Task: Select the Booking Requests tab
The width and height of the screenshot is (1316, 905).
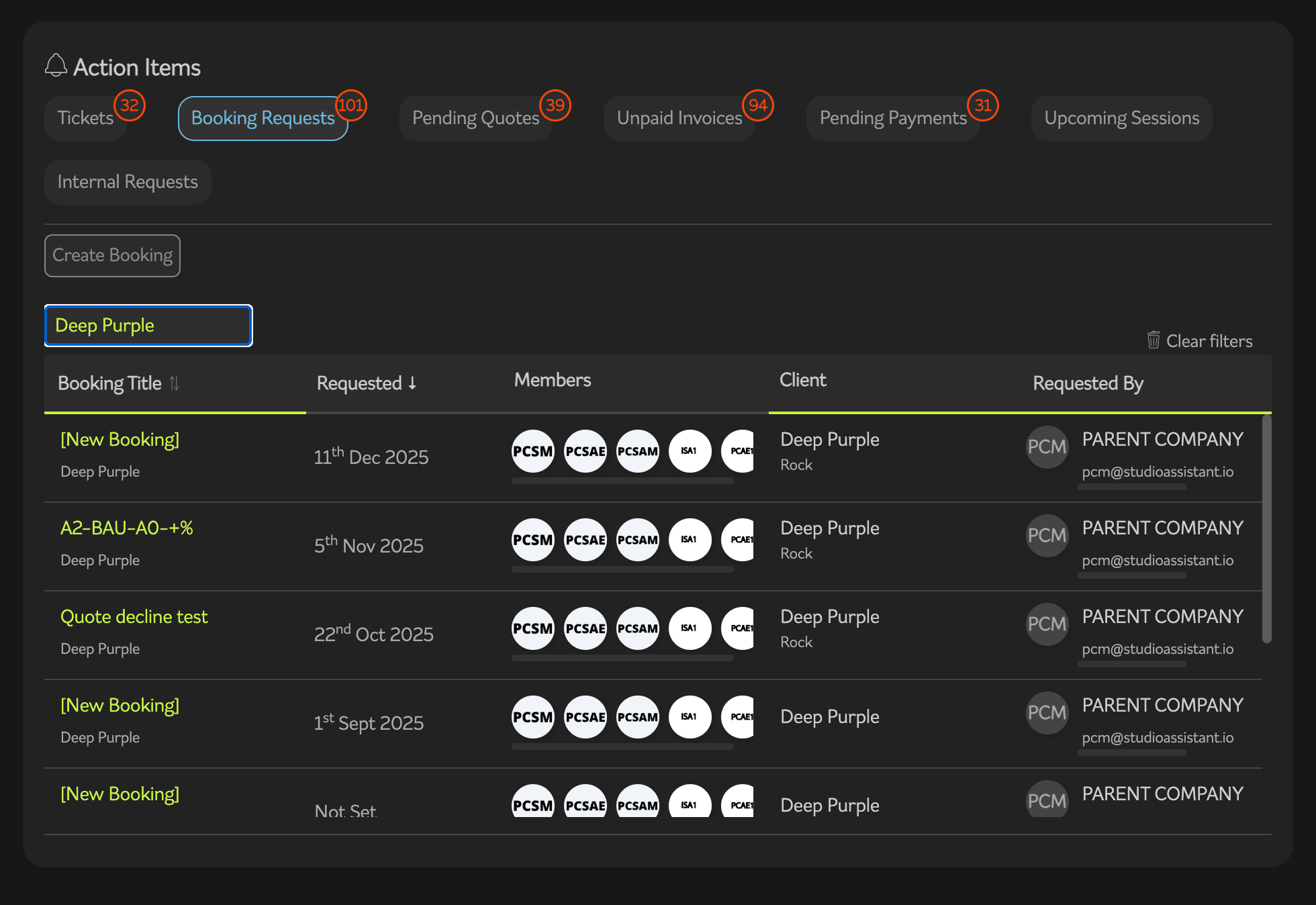Action: coord(263,118)
